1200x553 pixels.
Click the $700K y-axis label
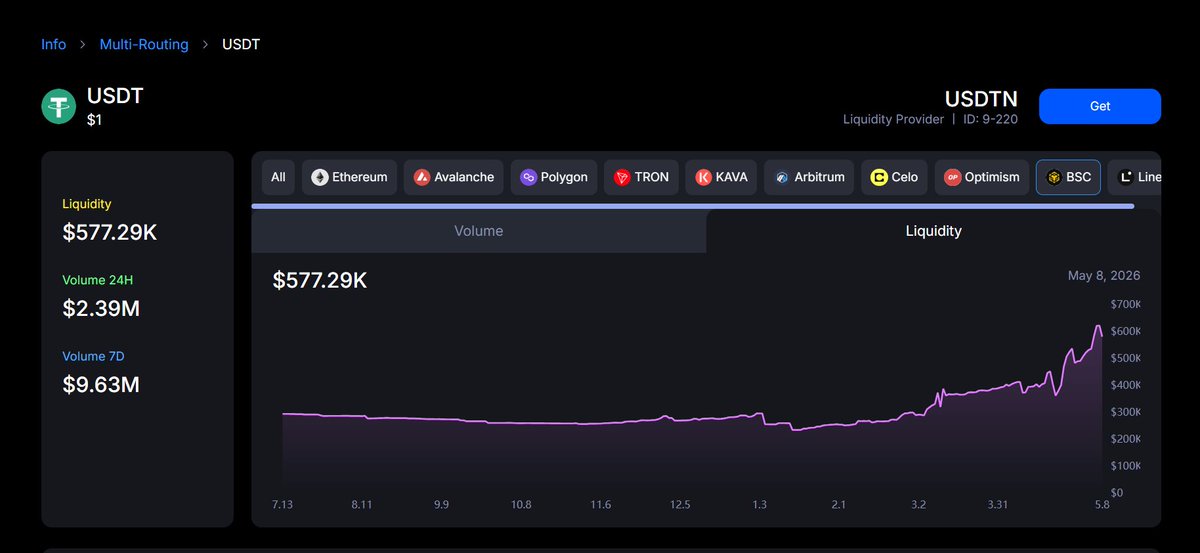[x=1126, y=304]
